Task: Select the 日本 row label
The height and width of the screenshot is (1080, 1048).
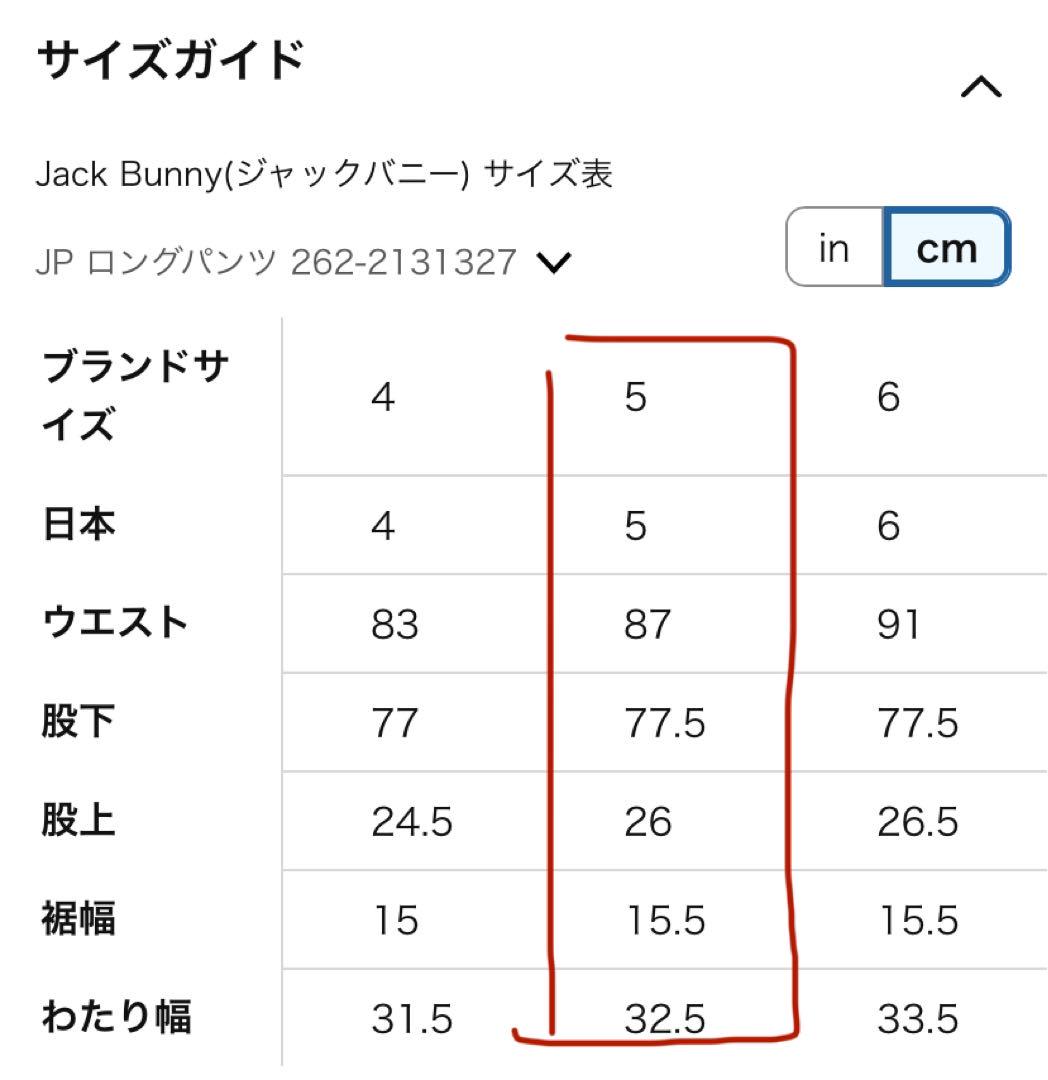Action: pyautogui.click(x=78, y=525)
